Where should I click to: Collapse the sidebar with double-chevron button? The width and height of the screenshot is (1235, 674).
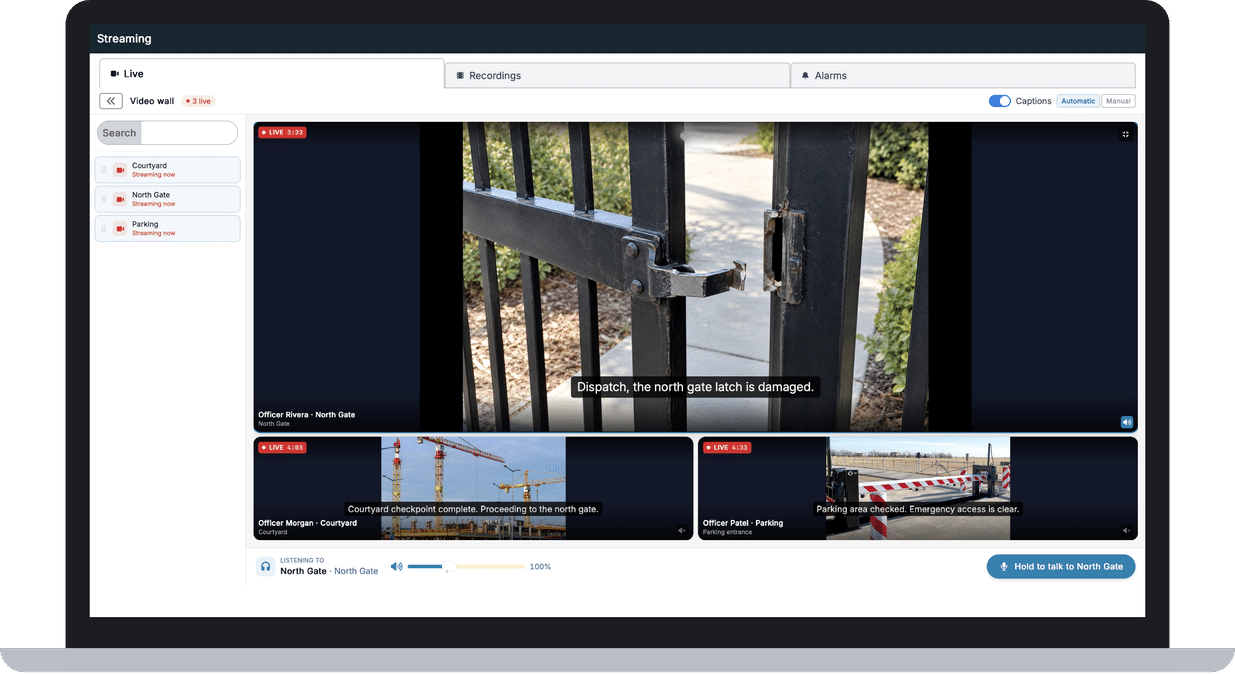111,101
